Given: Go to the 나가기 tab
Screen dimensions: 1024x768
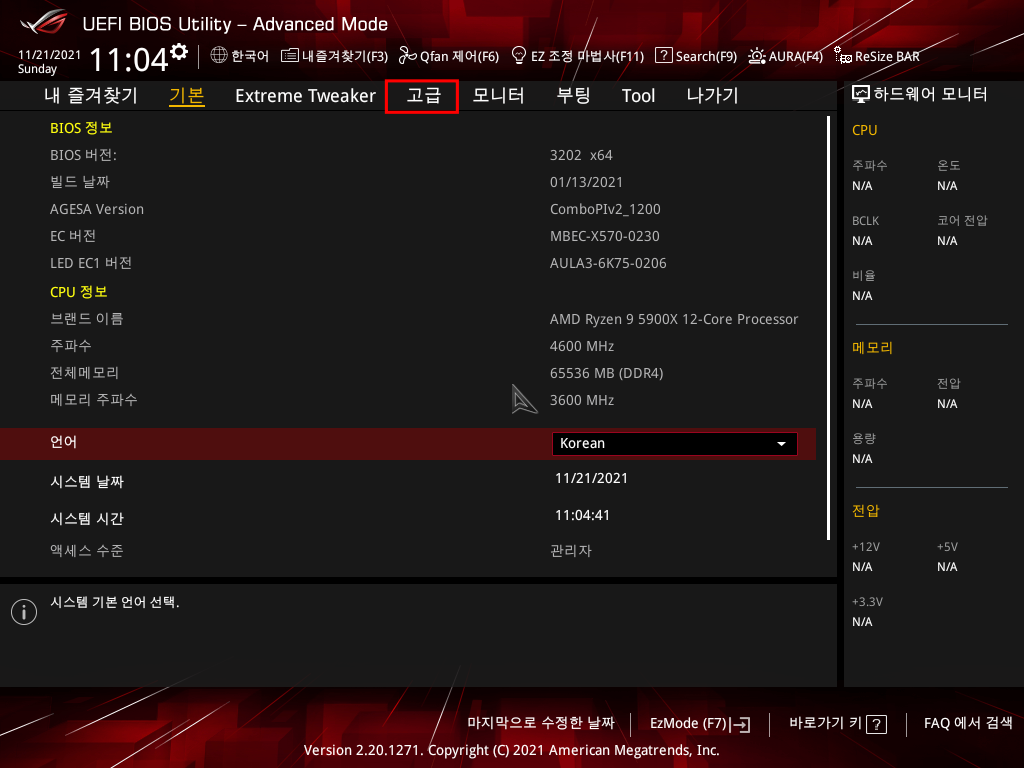Looking at the screenshot, I should pos(712,95).
